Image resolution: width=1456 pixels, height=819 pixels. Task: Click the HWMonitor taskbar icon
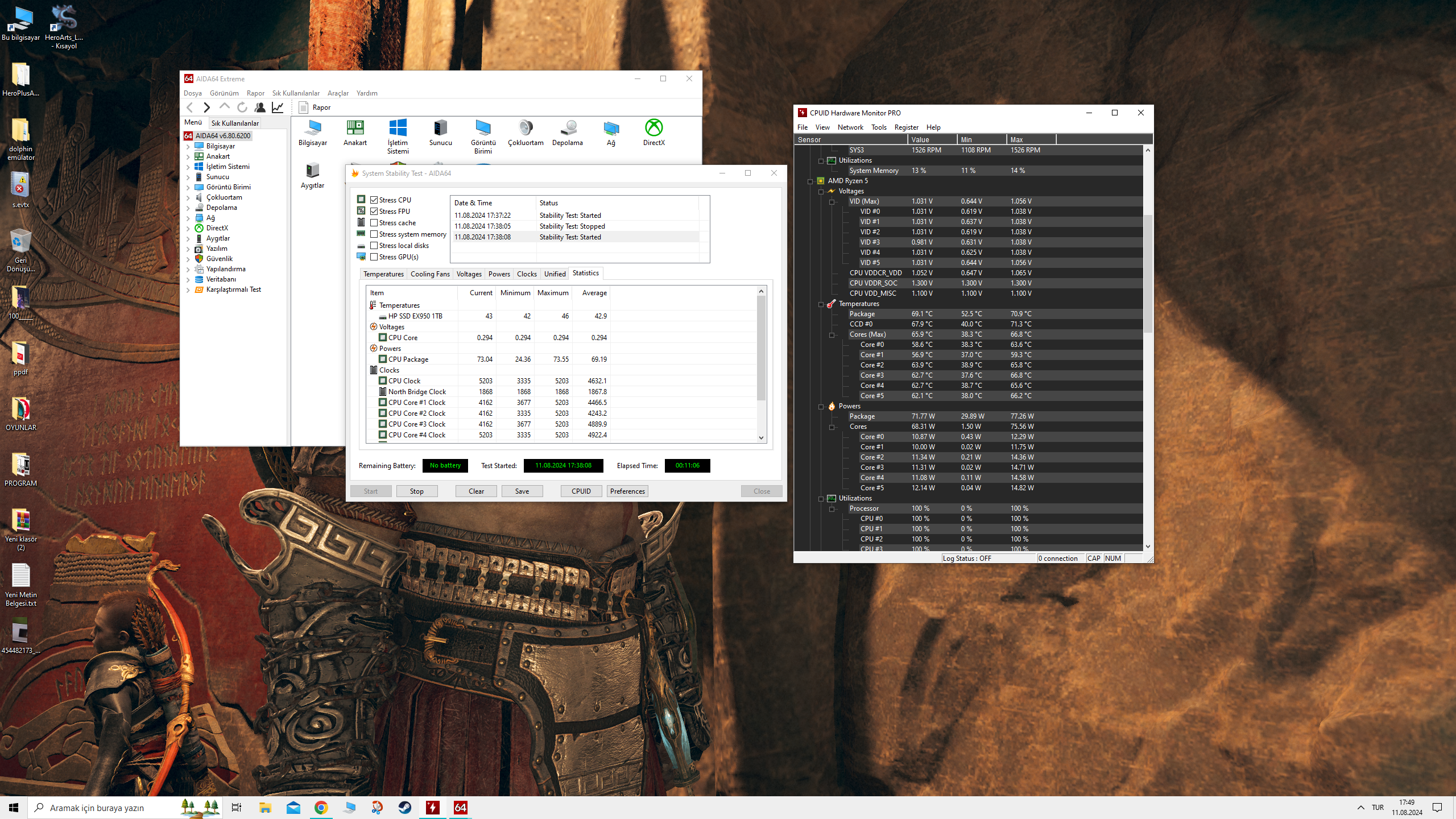click(x=433, y=808)
